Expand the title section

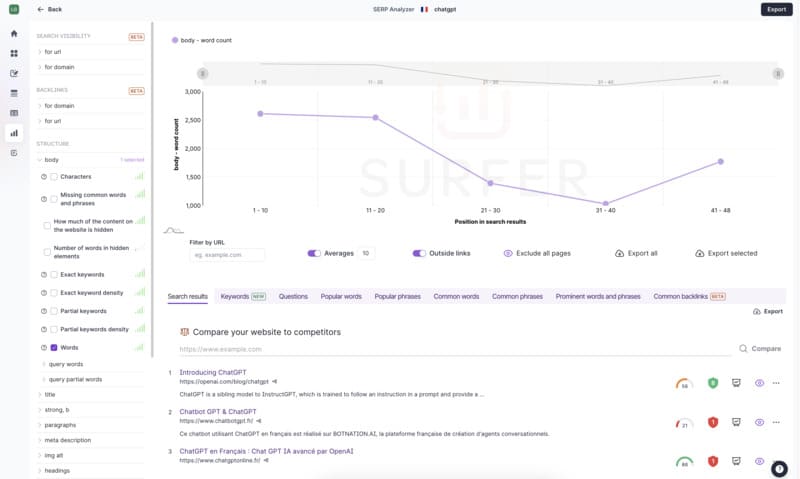pyautogui.click(x=49, y=395)
